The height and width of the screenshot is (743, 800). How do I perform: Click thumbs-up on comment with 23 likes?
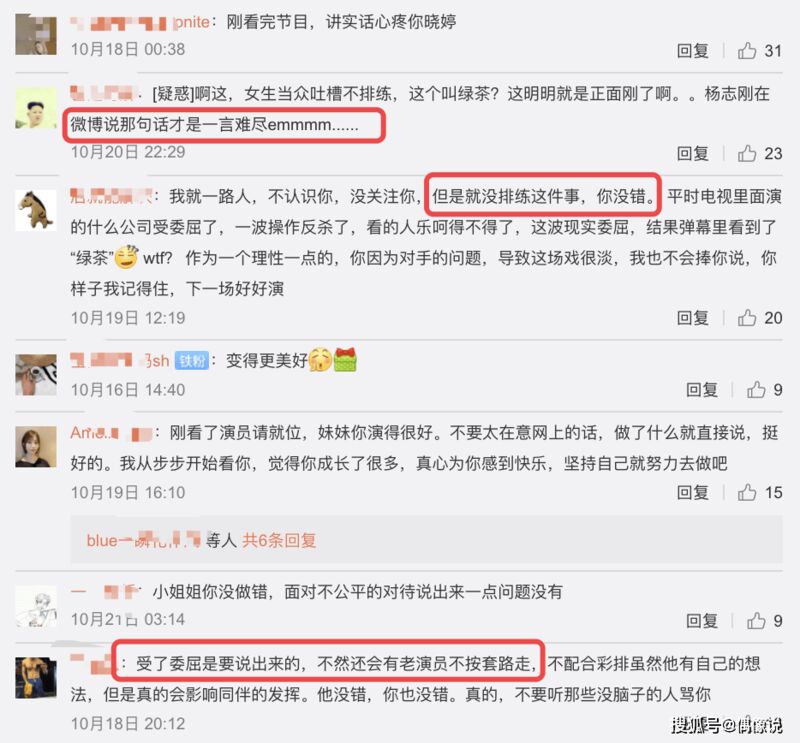(x=747, y=153)
